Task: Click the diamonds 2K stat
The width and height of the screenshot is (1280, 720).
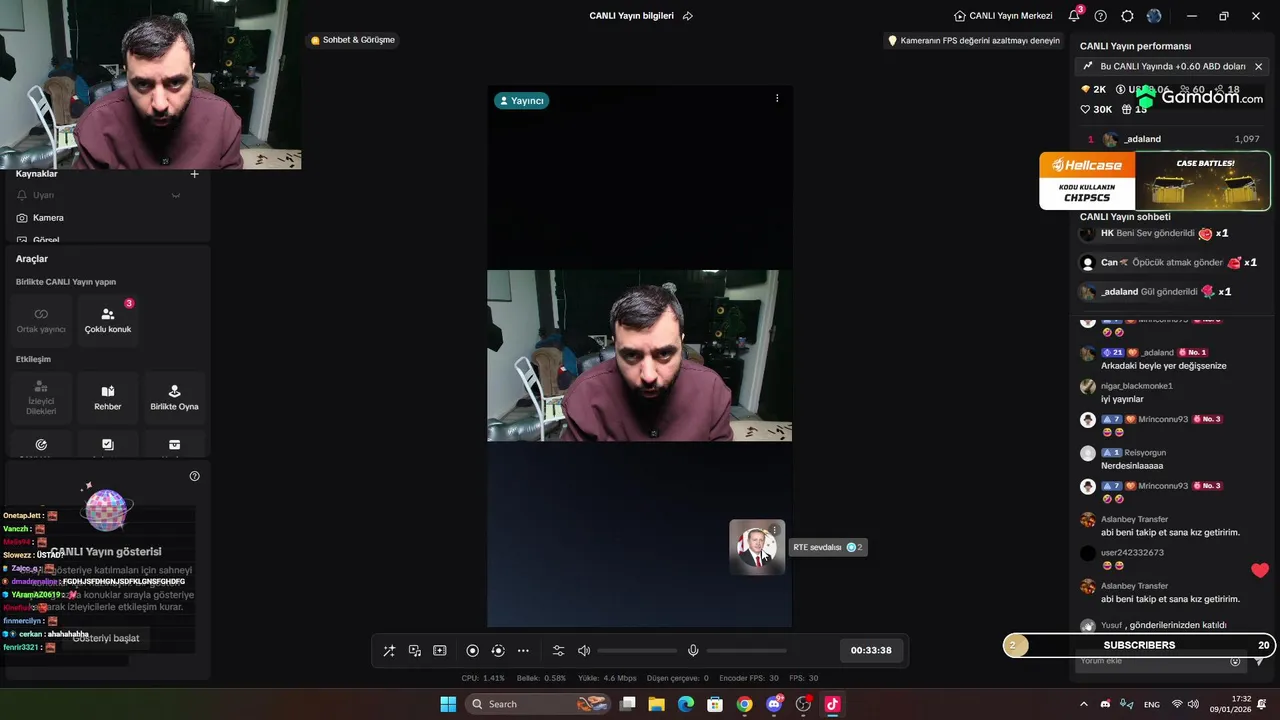Action: point(1093,90)
